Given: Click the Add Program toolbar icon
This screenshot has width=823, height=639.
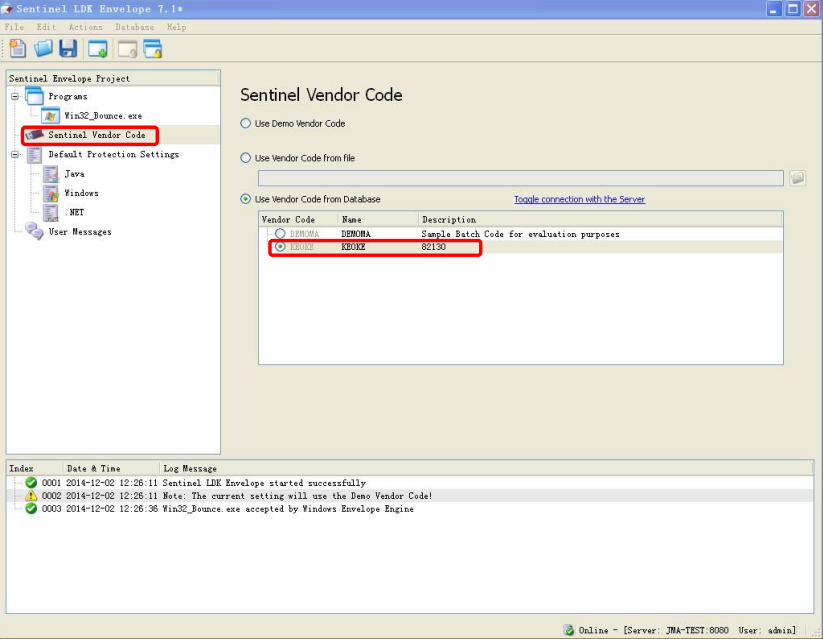Looking at the screenshot, I should click(x=98, y=48).
